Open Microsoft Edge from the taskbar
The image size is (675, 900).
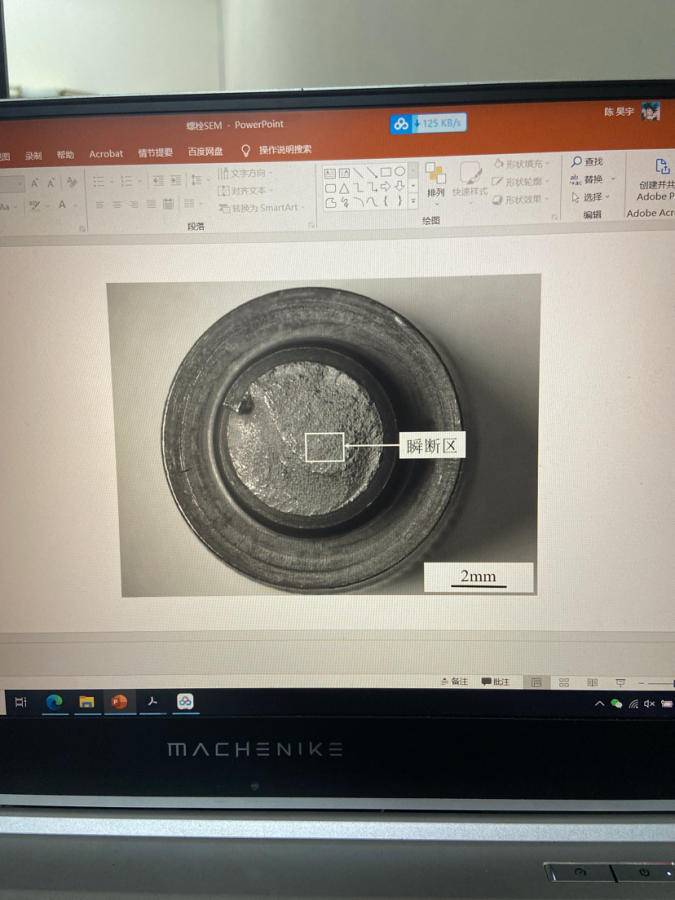click(x=54, y=702)
